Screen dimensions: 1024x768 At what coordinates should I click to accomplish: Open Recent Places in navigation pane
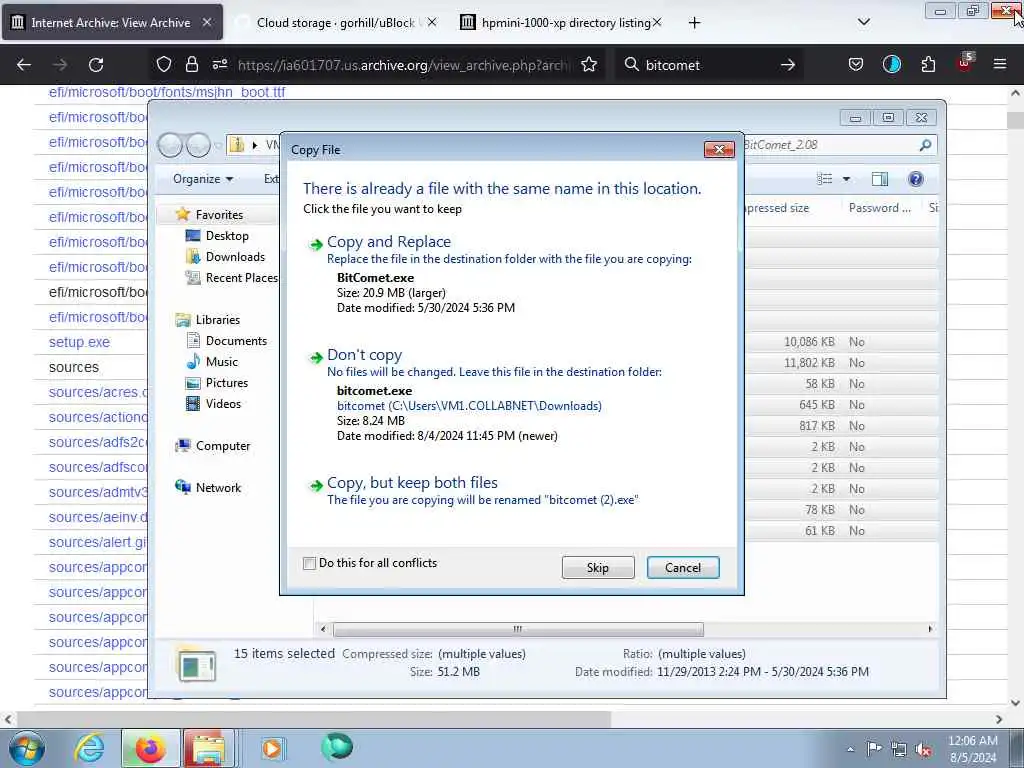coord(241,278)
